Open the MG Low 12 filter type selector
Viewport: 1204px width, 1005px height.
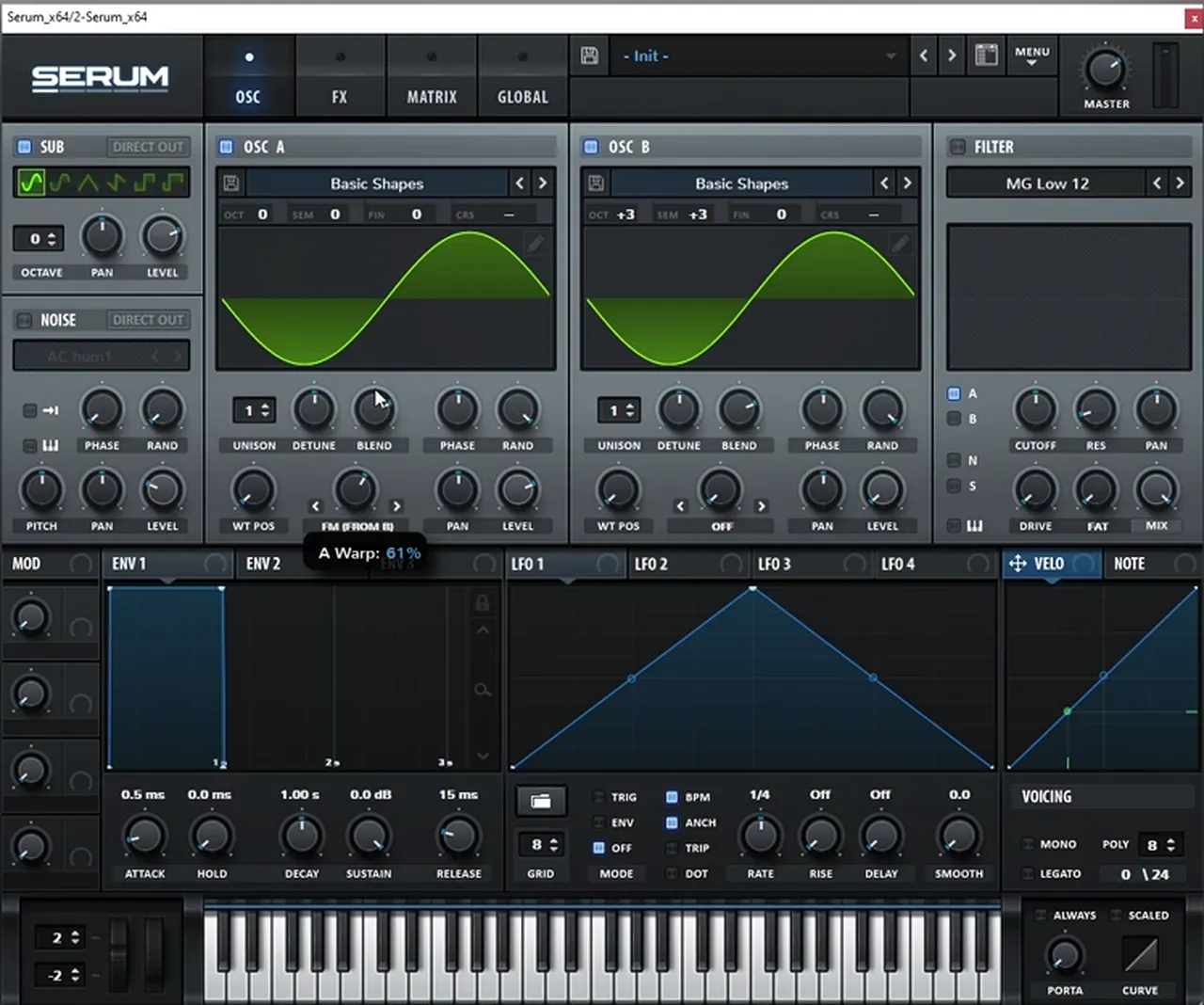coord(1047,183)
